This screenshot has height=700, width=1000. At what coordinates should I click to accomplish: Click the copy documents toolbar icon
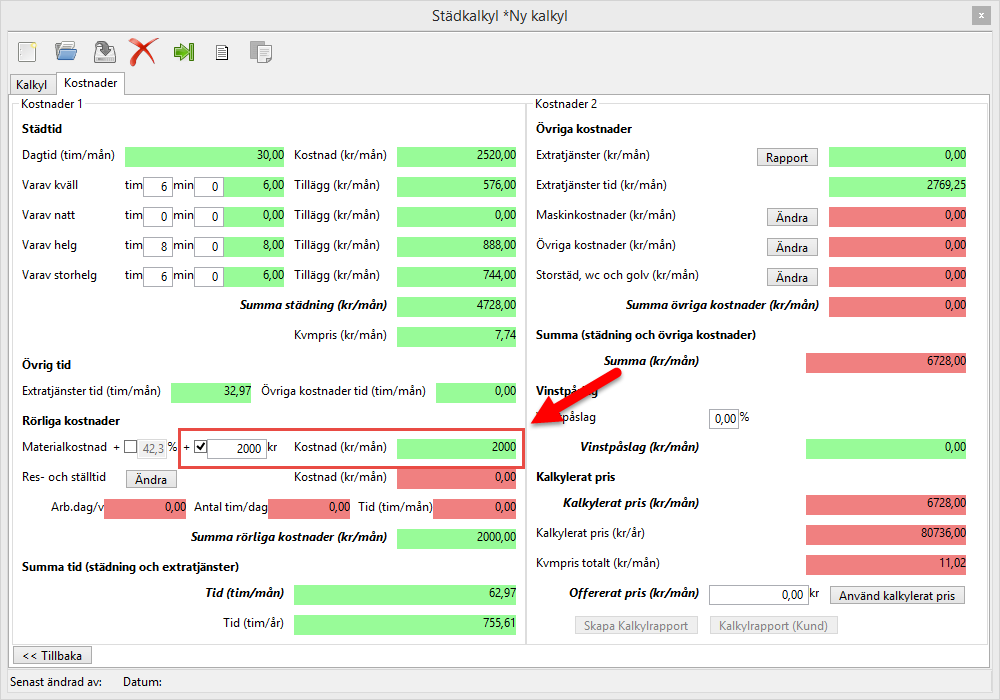(x=260, y=52)
